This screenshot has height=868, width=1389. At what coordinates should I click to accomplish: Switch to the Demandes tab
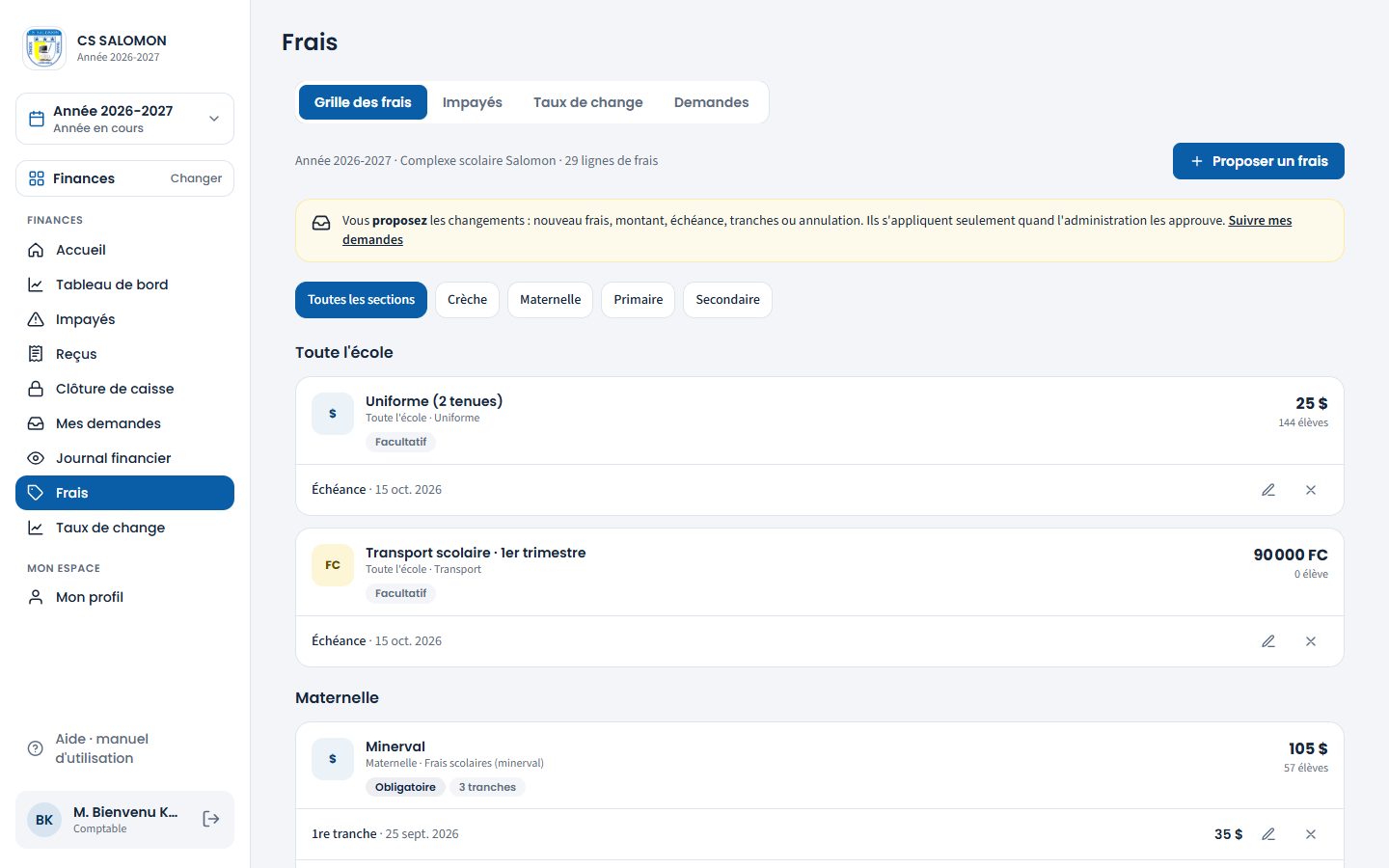pyautogui.click(x=711, y=102)
